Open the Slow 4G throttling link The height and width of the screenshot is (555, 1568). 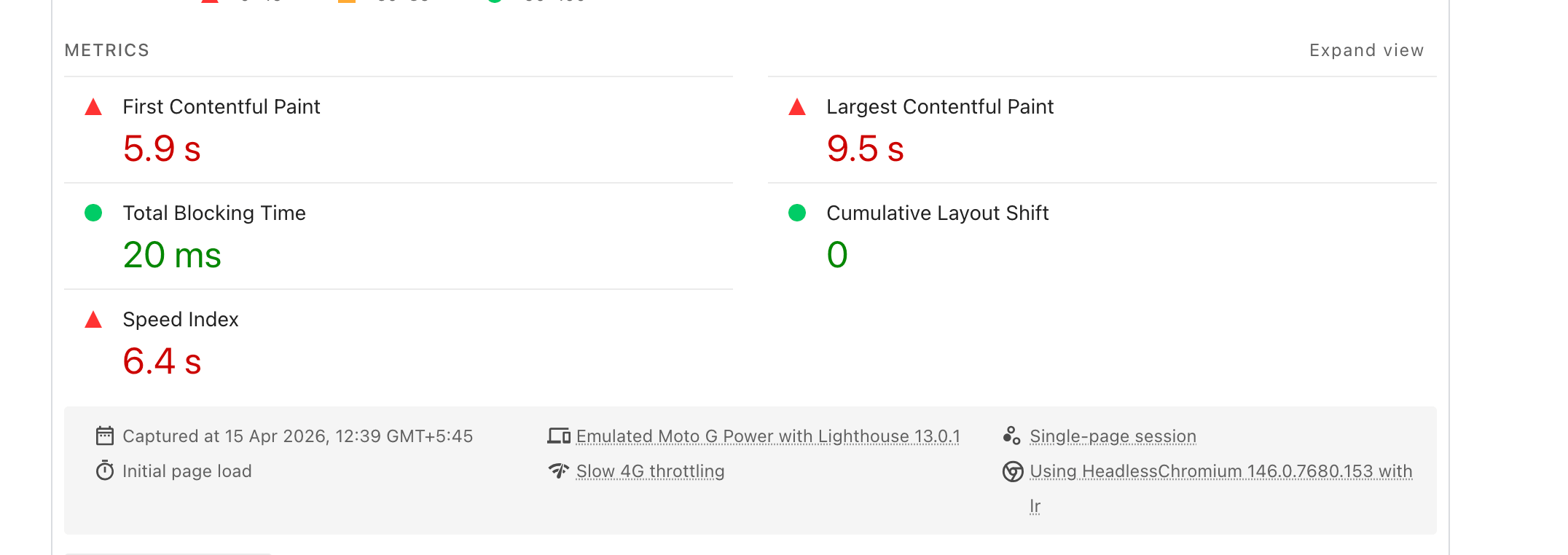(x=649, y=471)
